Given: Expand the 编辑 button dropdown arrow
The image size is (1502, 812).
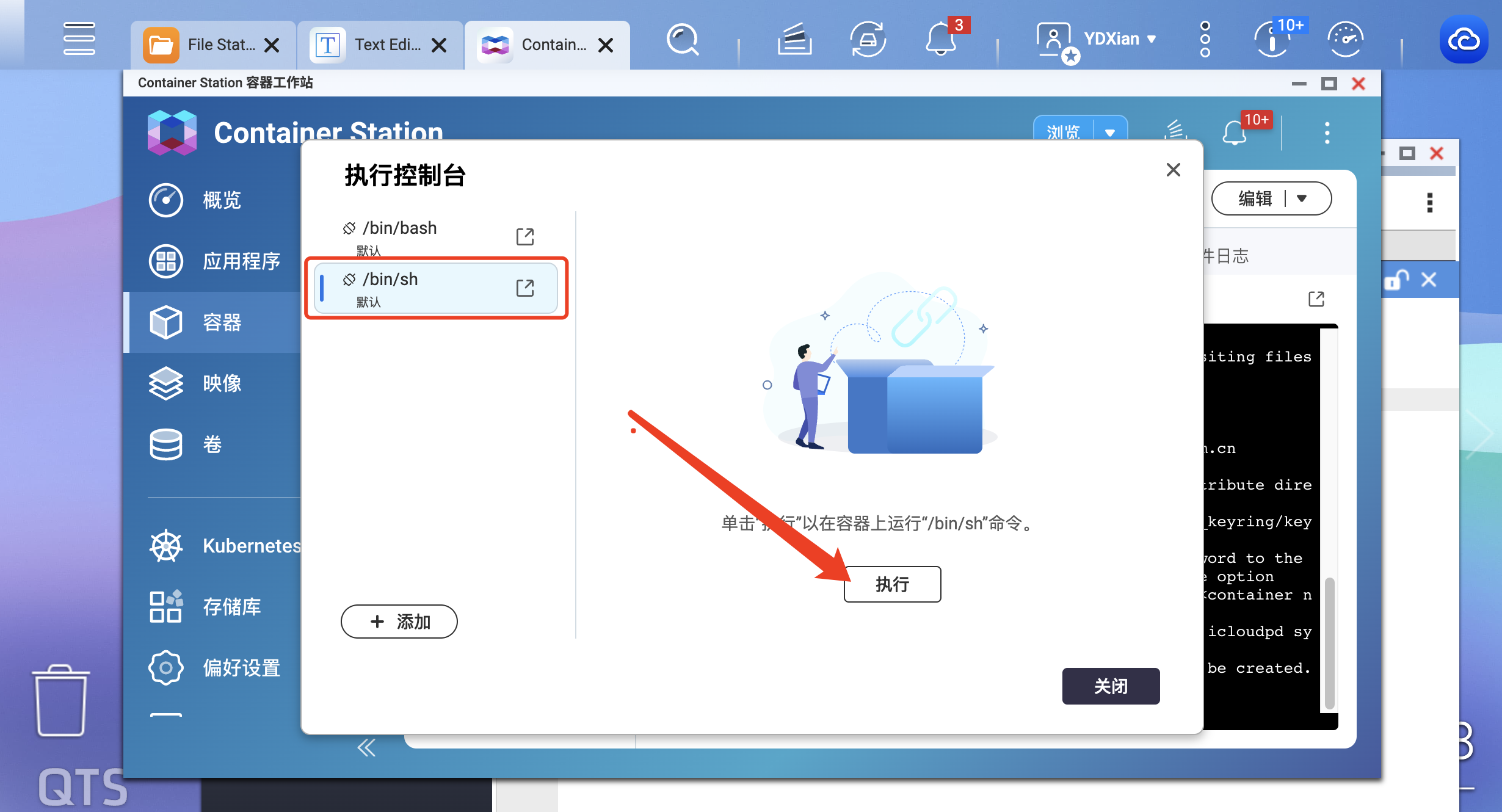Looking at the screenshot, I should [1301, 198].
